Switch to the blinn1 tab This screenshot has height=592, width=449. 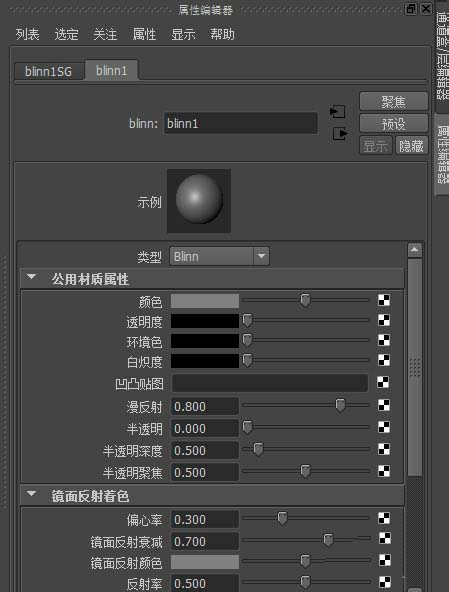point(111,70)
